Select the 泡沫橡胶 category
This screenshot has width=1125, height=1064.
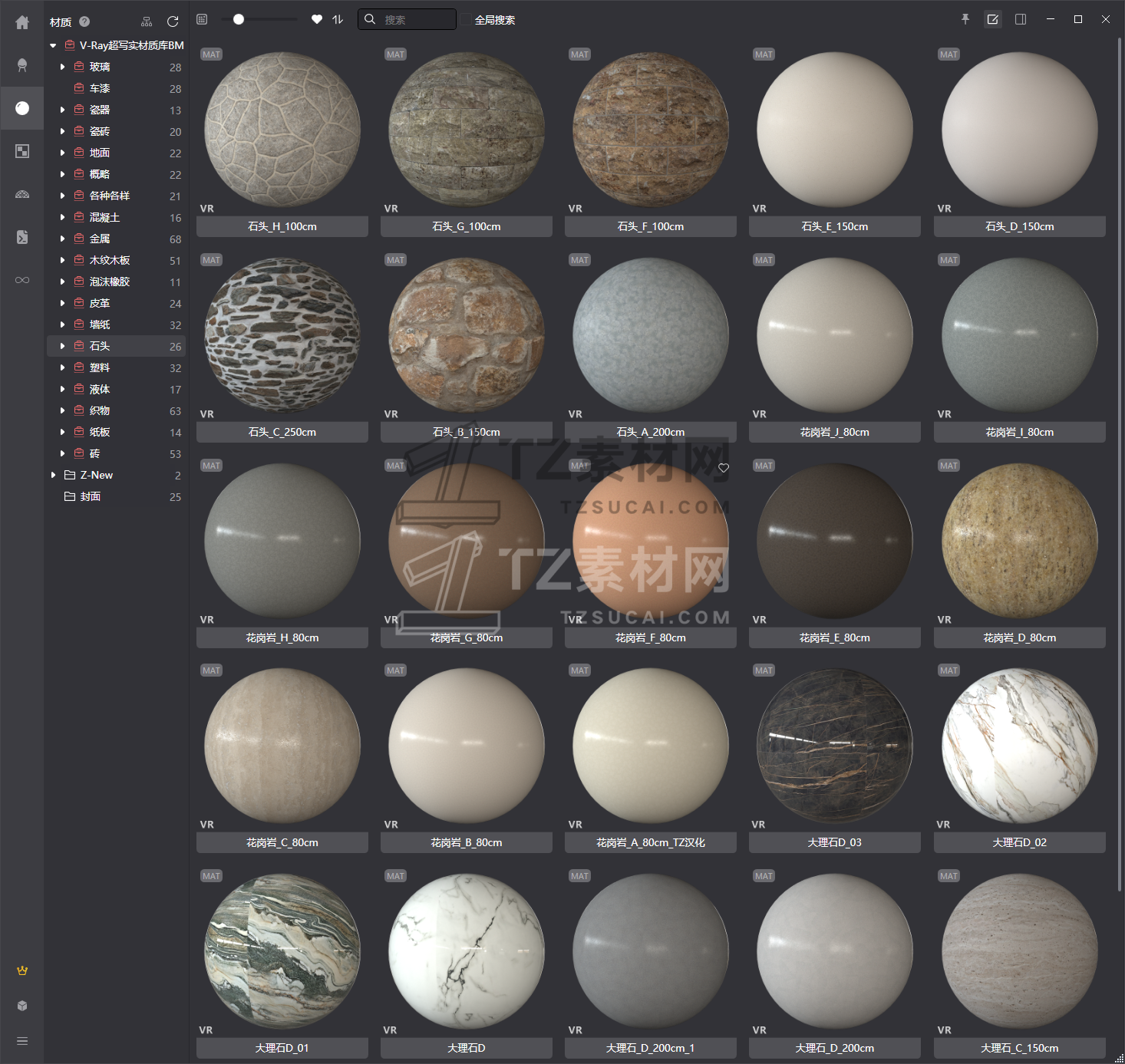[x=116, y=282]
